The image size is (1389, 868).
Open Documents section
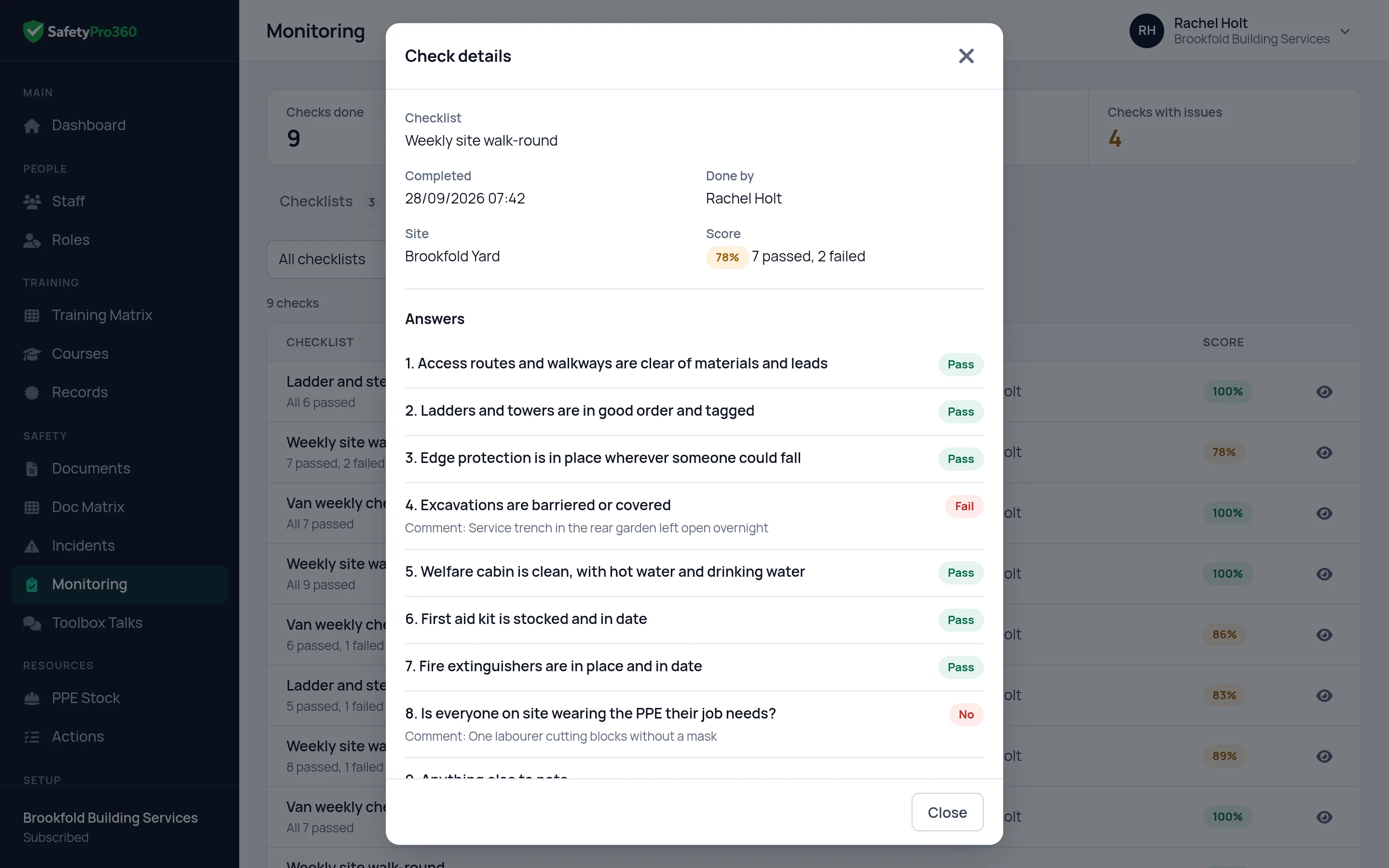pyautogui.click(x=120, y=468)
